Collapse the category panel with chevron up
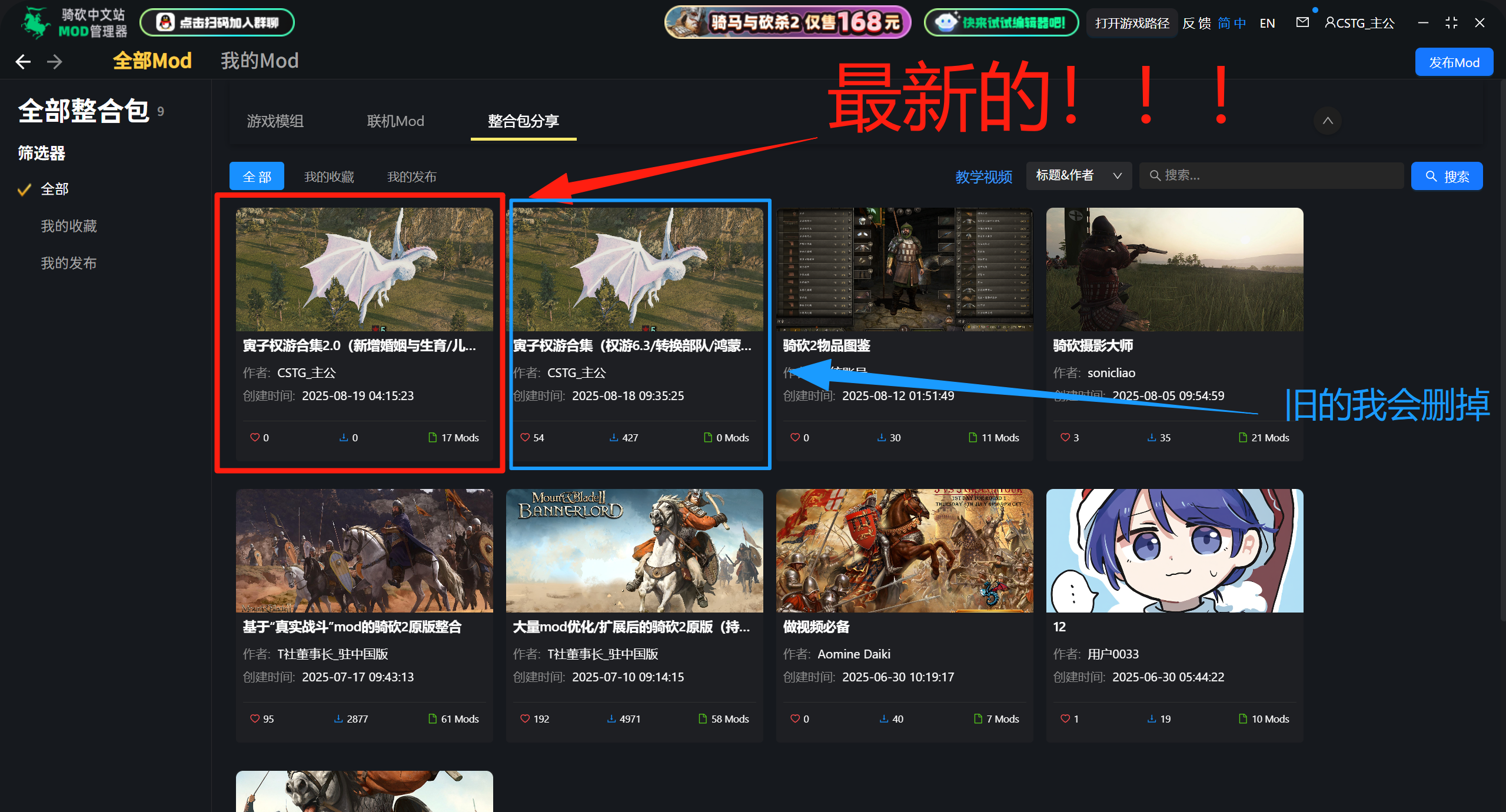Image resolution: width=1506 pixels, height=812 pixels. (x=1327, y=121)
